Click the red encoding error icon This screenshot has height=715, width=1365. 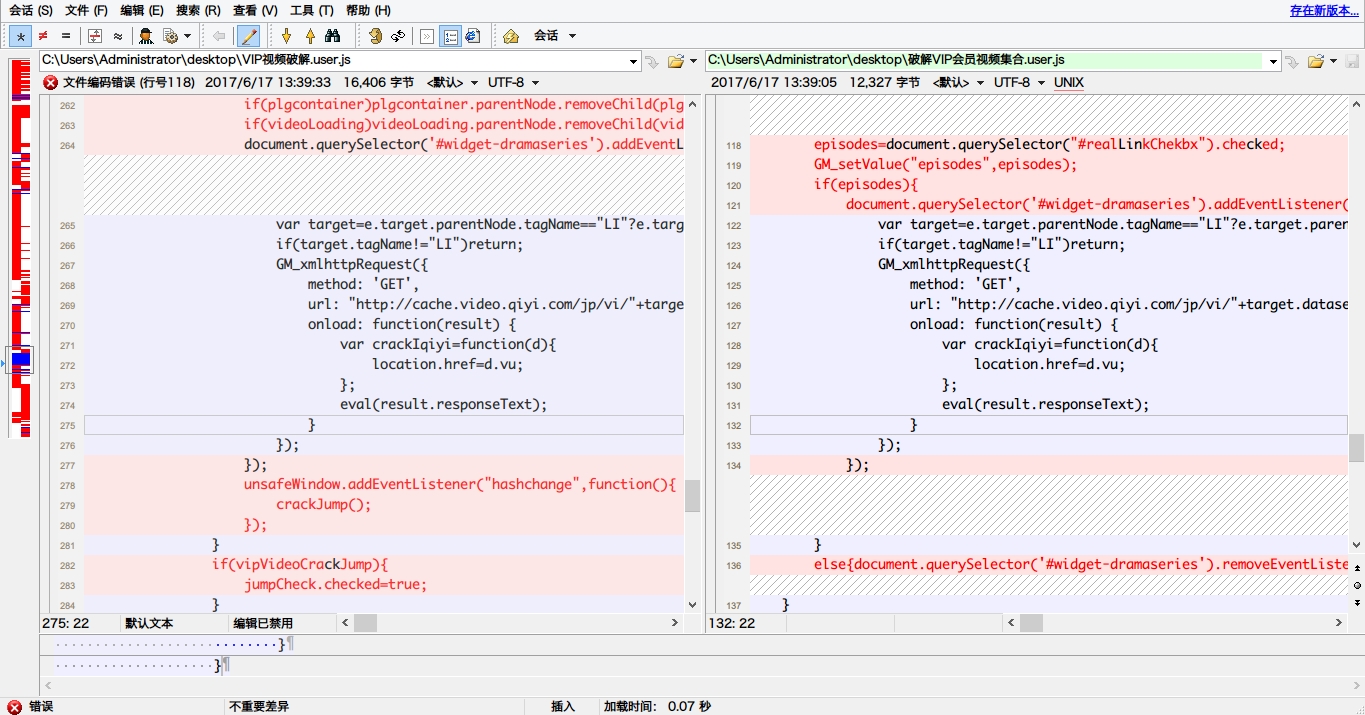tap(50, 82)
